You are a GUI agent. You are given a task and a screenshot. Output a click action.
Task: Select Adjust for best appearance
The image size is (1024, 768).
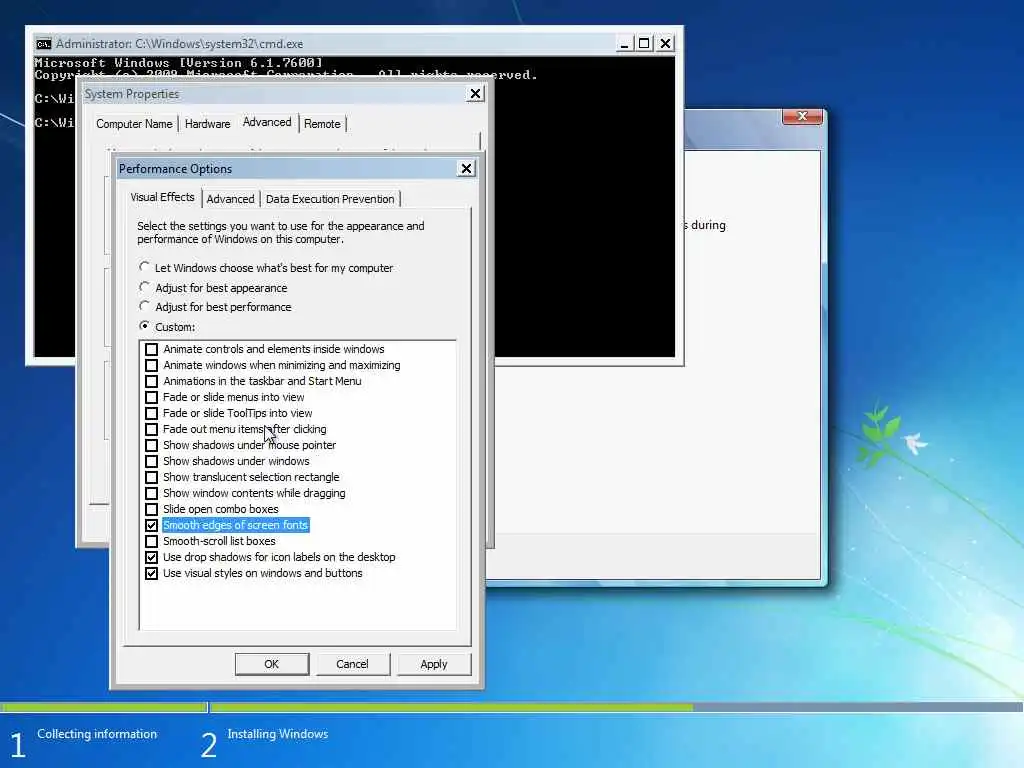coord(144,287)
